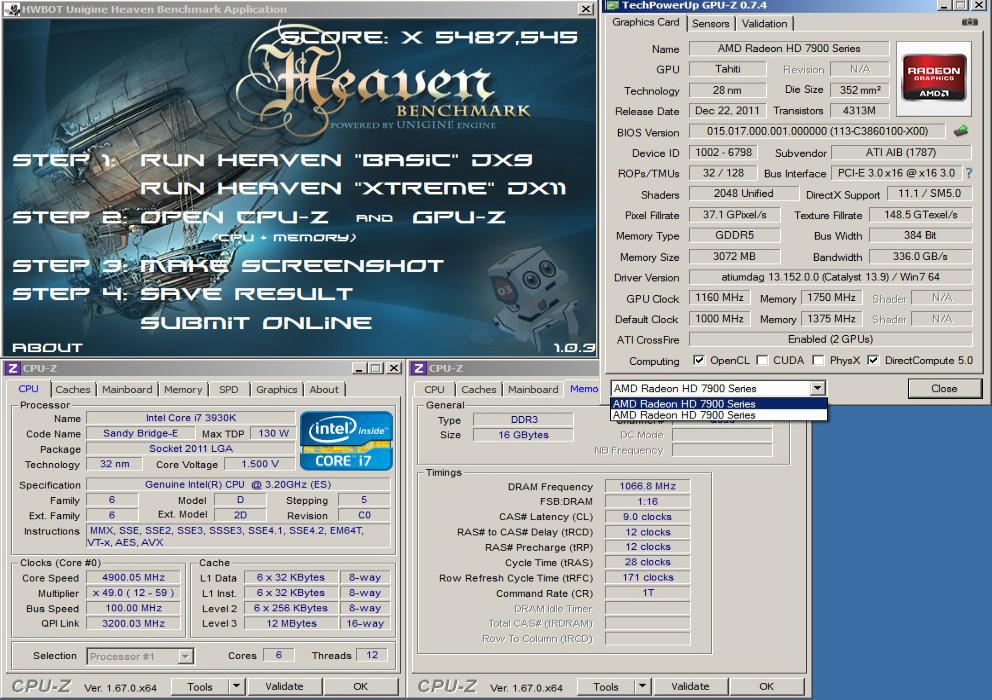Click the BIOS Version value field
The width and height of the screenshot is (992, 700).
coord(817,131)
